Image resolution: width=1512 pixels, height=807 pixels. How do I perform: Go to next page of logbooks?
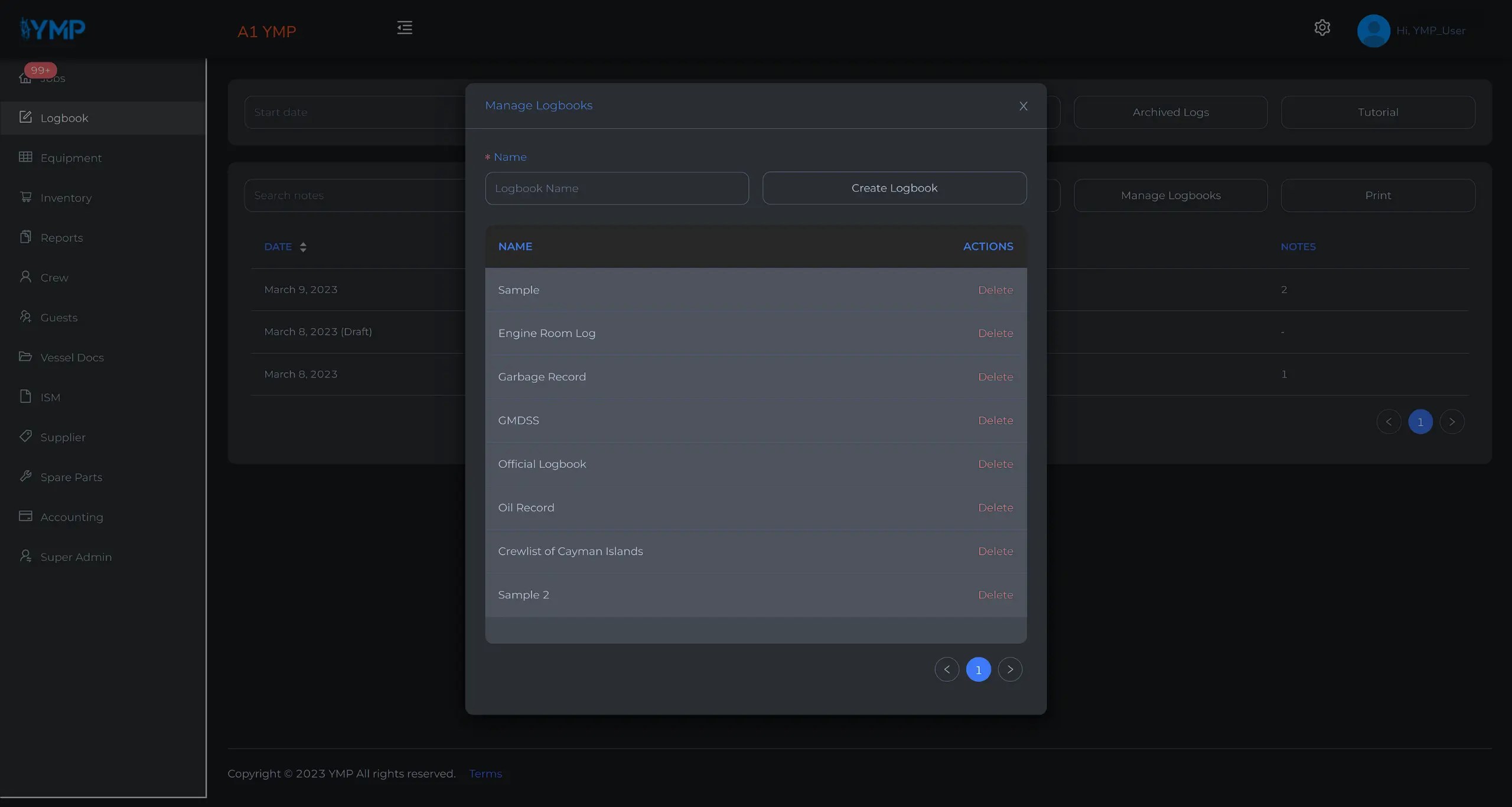pyautogui.click(x=1010, y=669)
